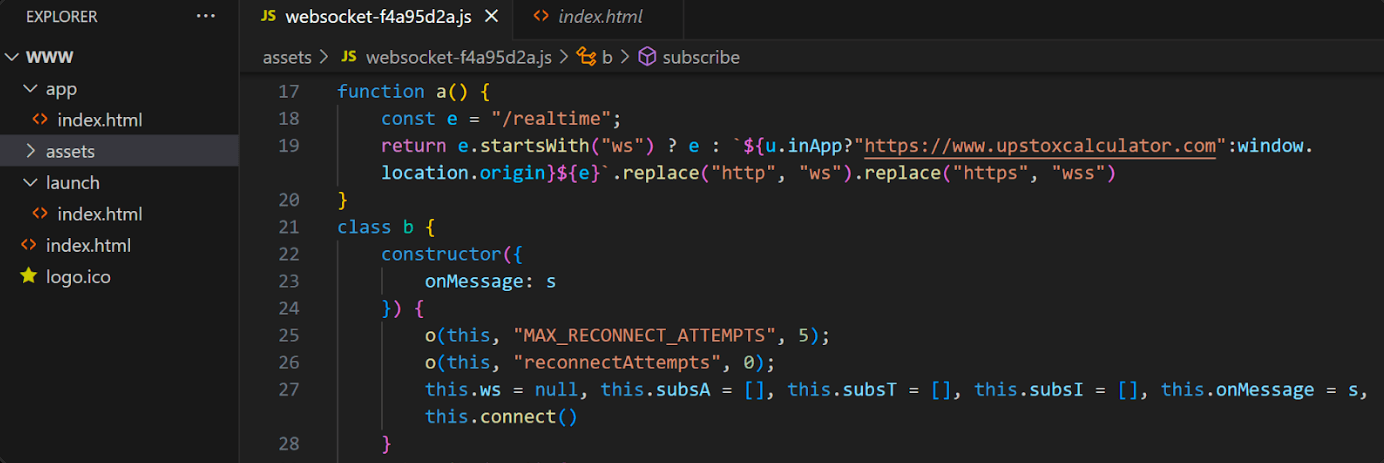Click line number 21 in gutter
This screenshot has height=463, width=1384.
pos(289,226)
